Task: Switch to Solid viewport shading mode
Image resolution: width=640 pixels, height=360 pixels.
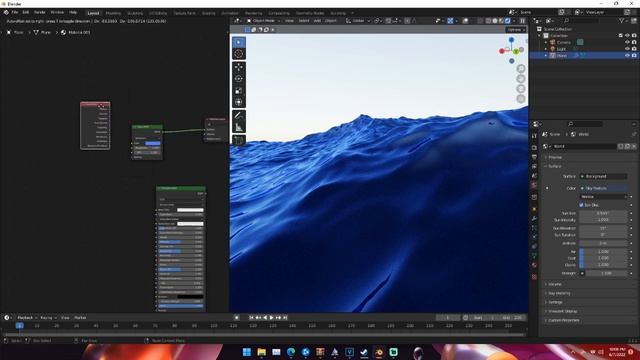Action: coord(495,21)
